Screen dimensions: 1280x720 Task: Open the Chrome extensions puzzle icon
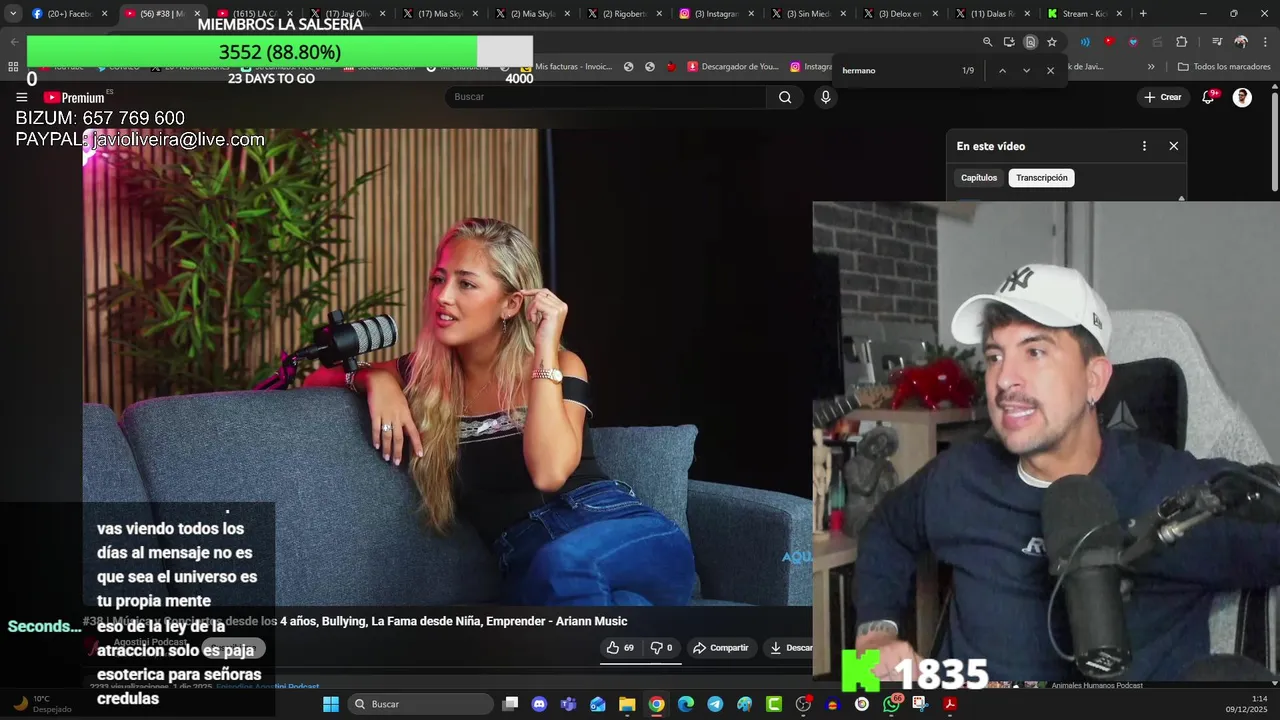pyautogui.click(x=1181, y=42)
